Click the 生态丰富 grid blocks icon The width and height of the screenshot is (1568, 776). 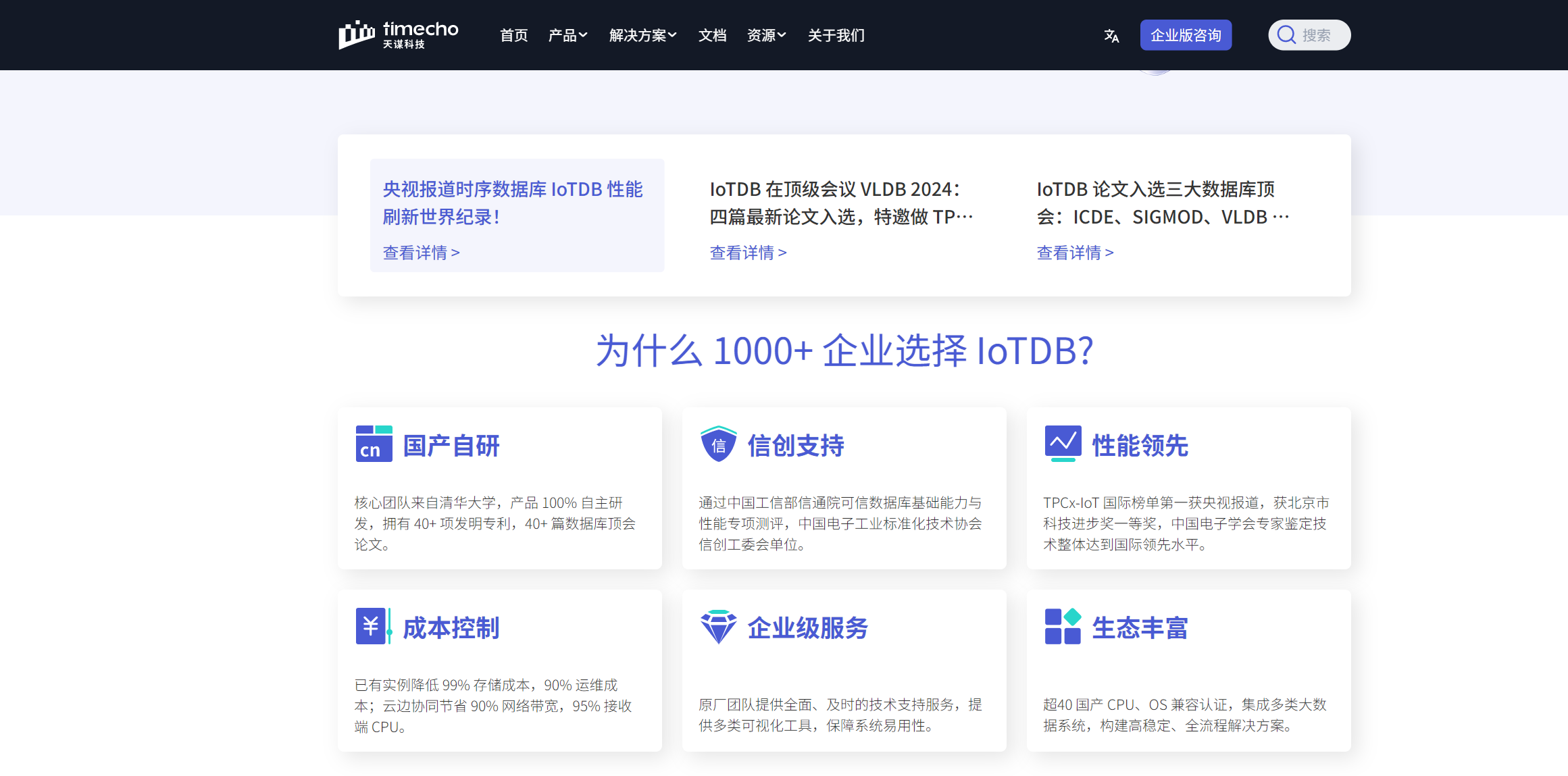pos(1063,626)
